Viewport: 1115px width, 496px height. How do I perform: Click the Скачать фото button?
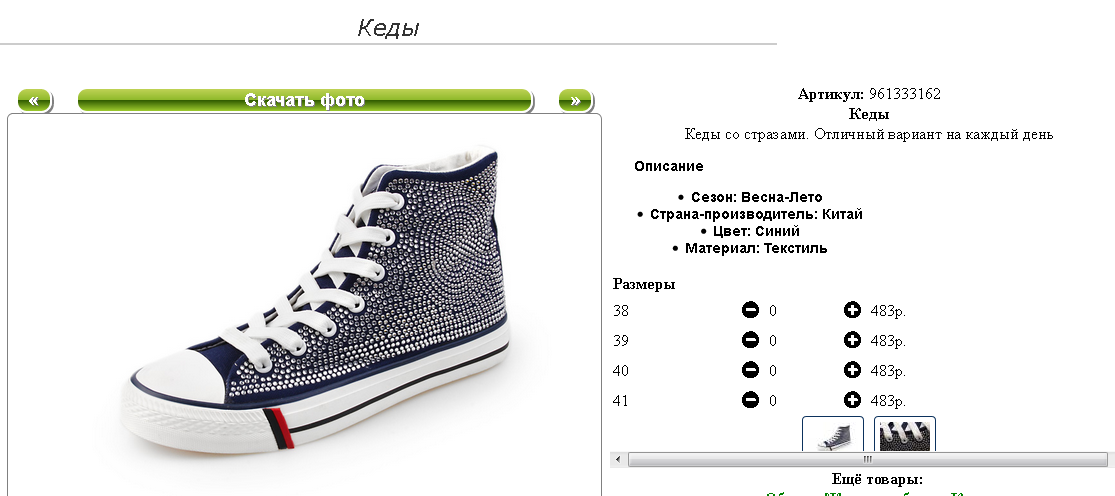305,101
